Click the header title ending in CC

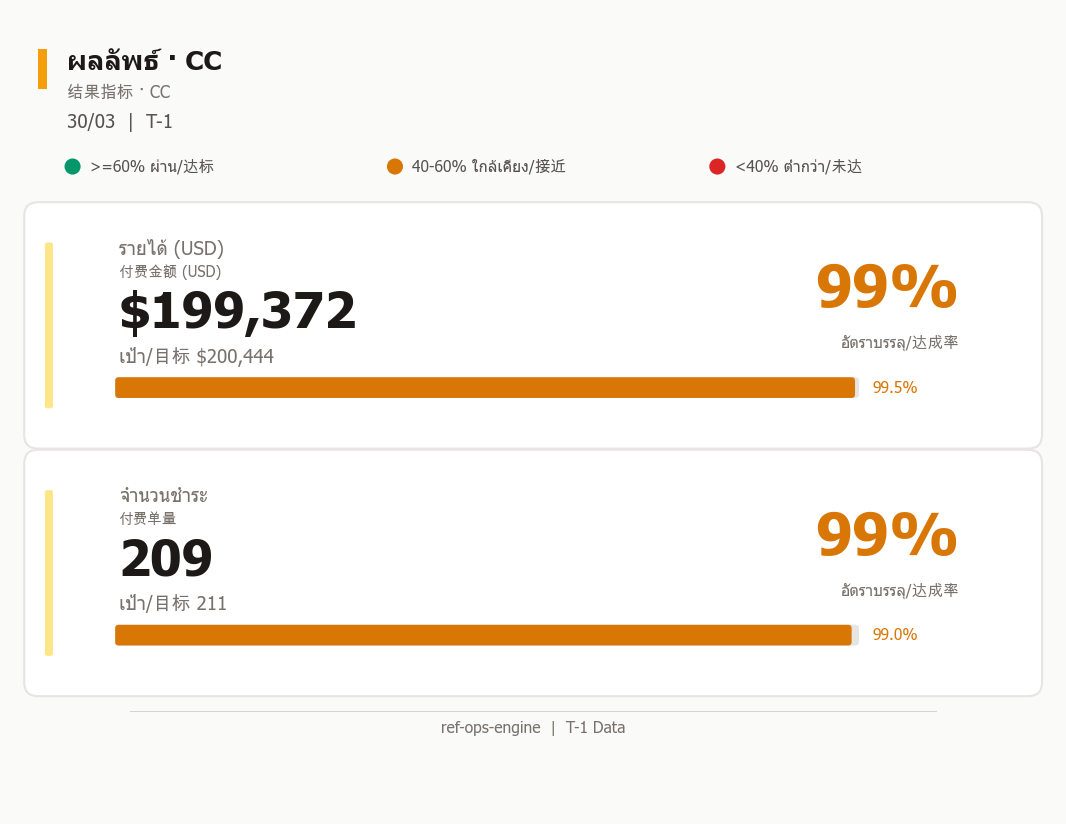pyautogui.click(x=145, y=61)
